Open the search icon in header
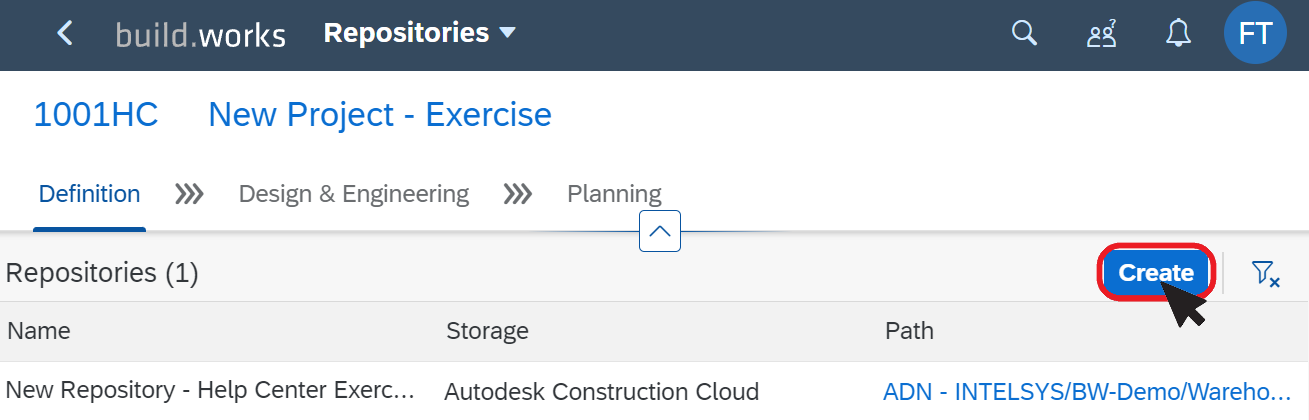Screen dimensions: 1309x420 [1024, 34]
